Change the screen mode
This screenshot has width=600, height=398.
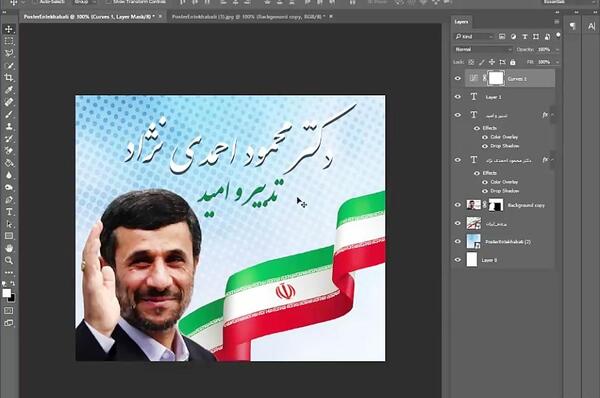(x=8, y=323)
